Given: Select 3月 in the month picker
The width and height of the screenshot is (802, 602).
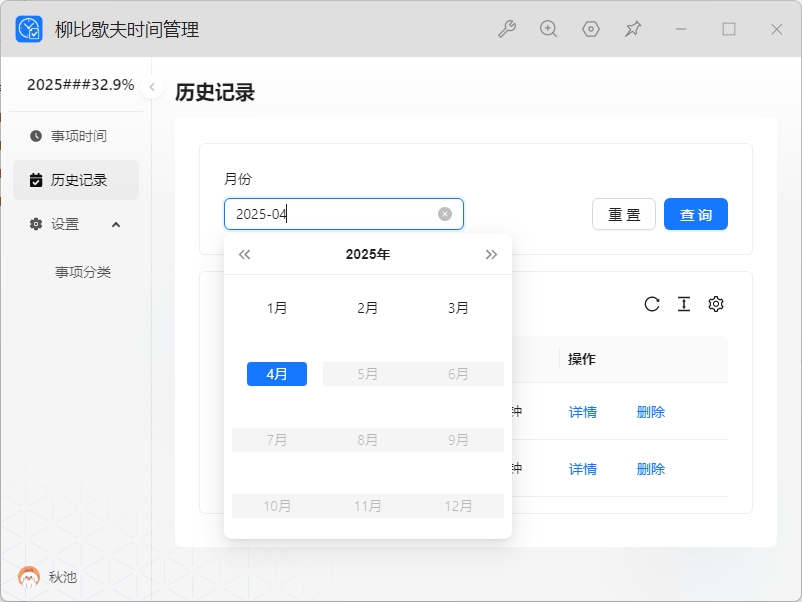Looking at the screenshot, I should point(458,308).
